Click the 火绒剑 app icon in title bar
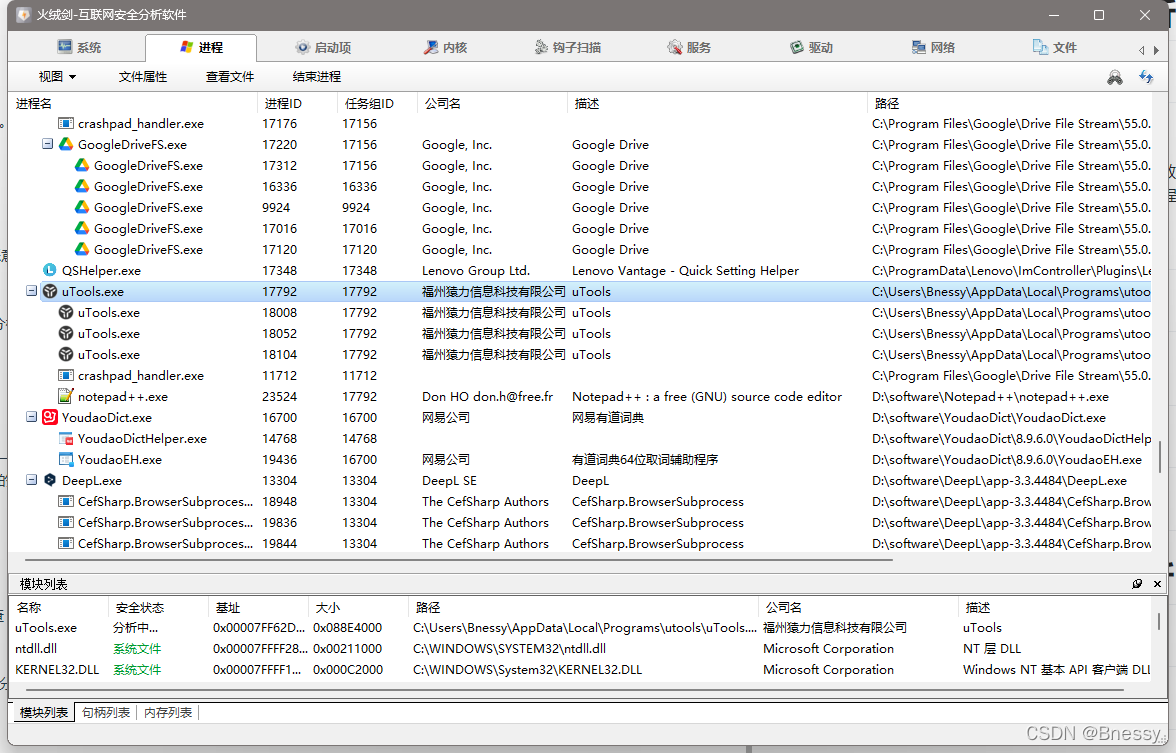The width and height of the screenshot is (1176, 753). (24, 15)
